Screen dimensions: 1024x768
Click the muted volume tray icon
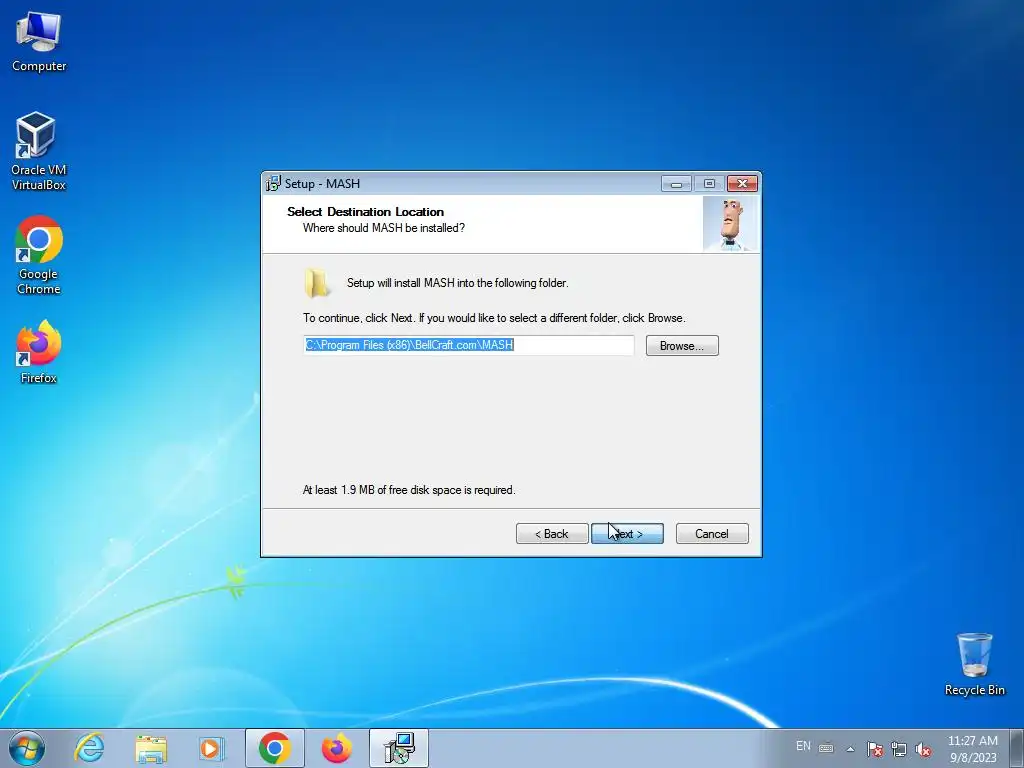point(923,749)
